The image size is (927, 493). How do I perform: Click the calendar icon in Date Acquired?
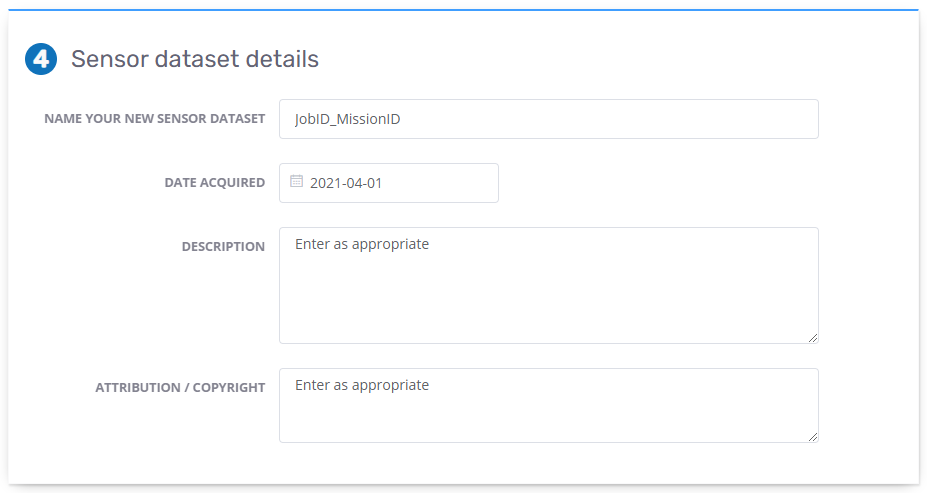[x=296, y=181]
